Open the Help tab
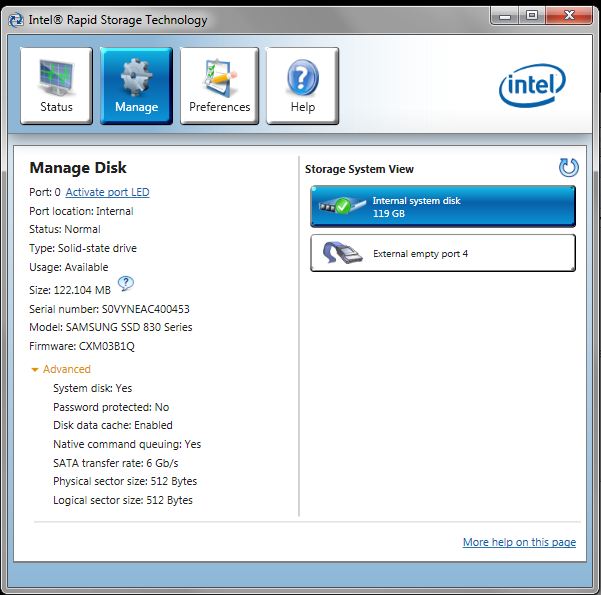 point(302,85)
